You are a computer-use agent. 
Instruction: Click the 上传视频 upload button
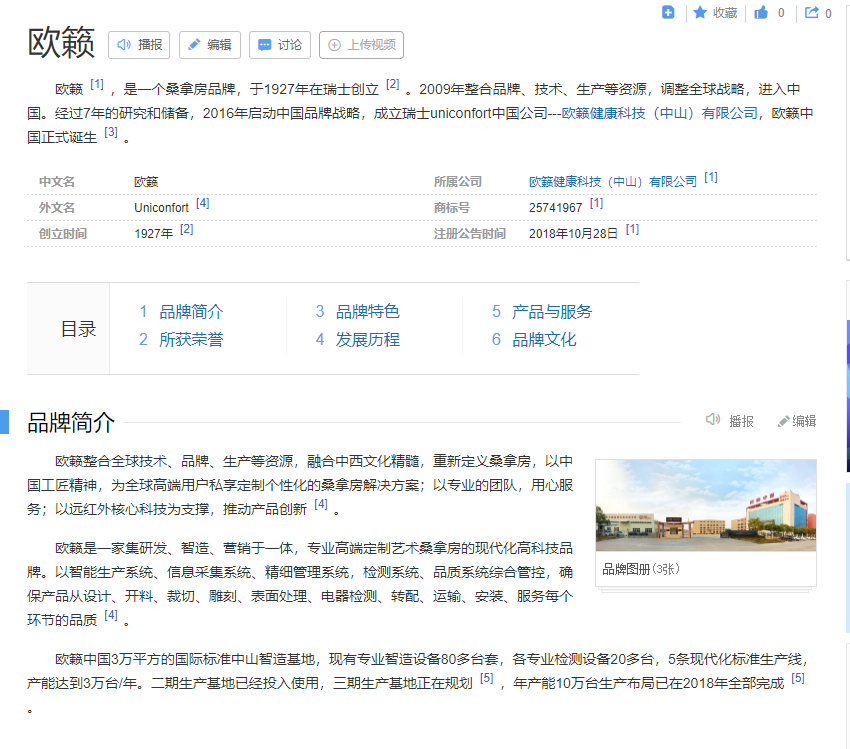362,45
